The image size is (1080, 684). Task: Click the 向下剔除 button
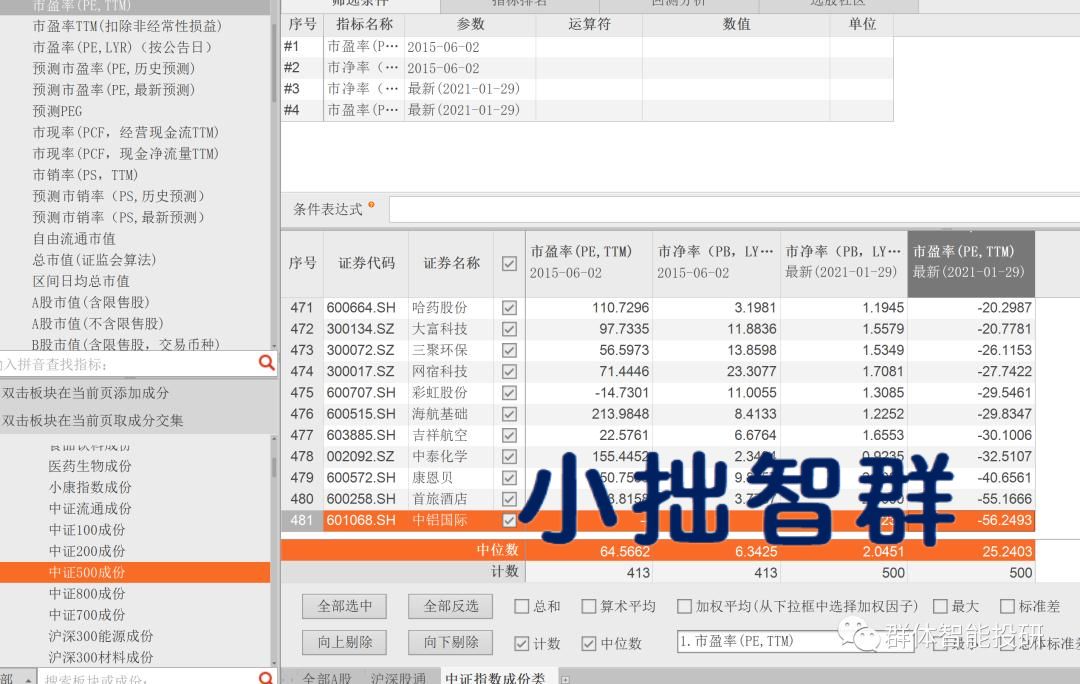click(450, 642)
